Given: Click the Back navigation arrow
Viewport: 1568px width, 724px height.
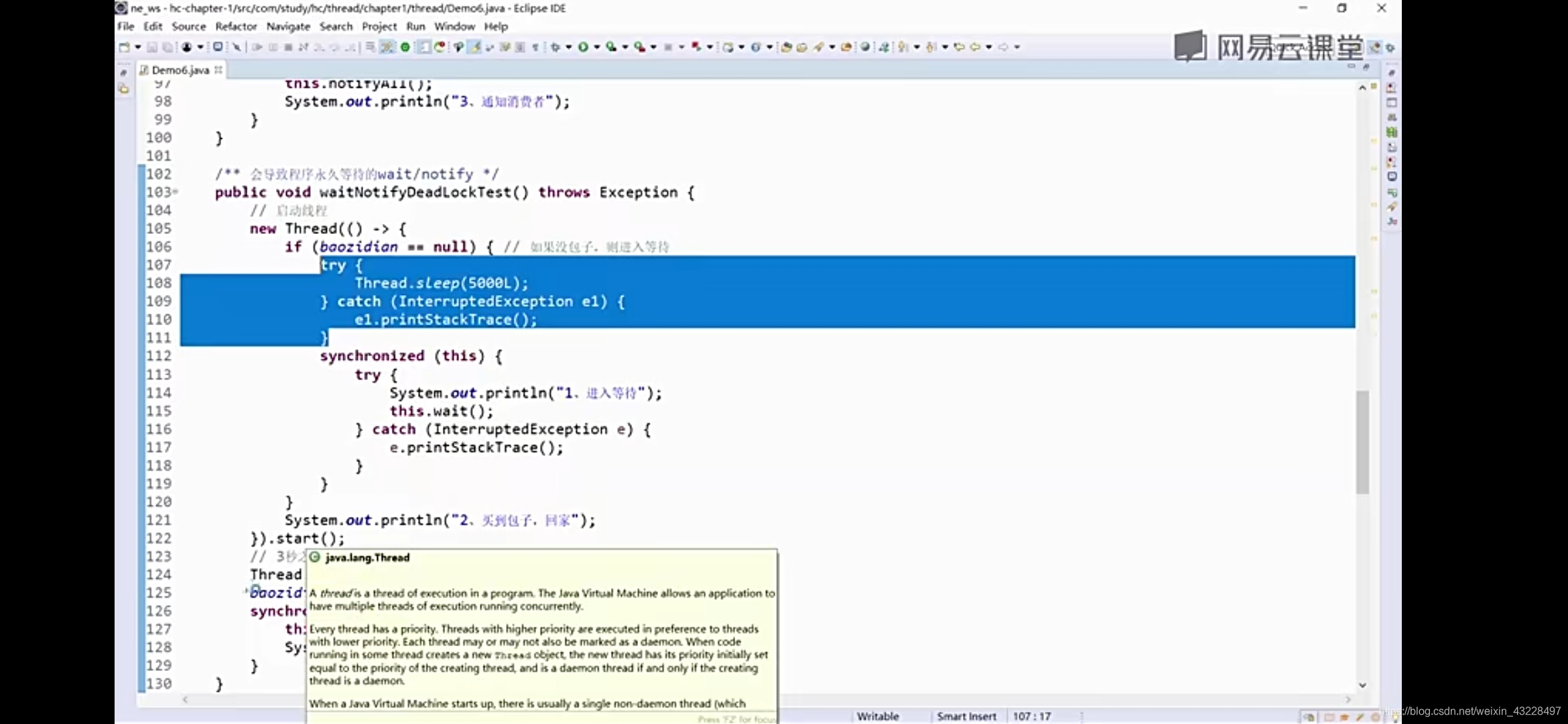Looking at the screenshot, I should pyautogui.click(x=975, y=47).
